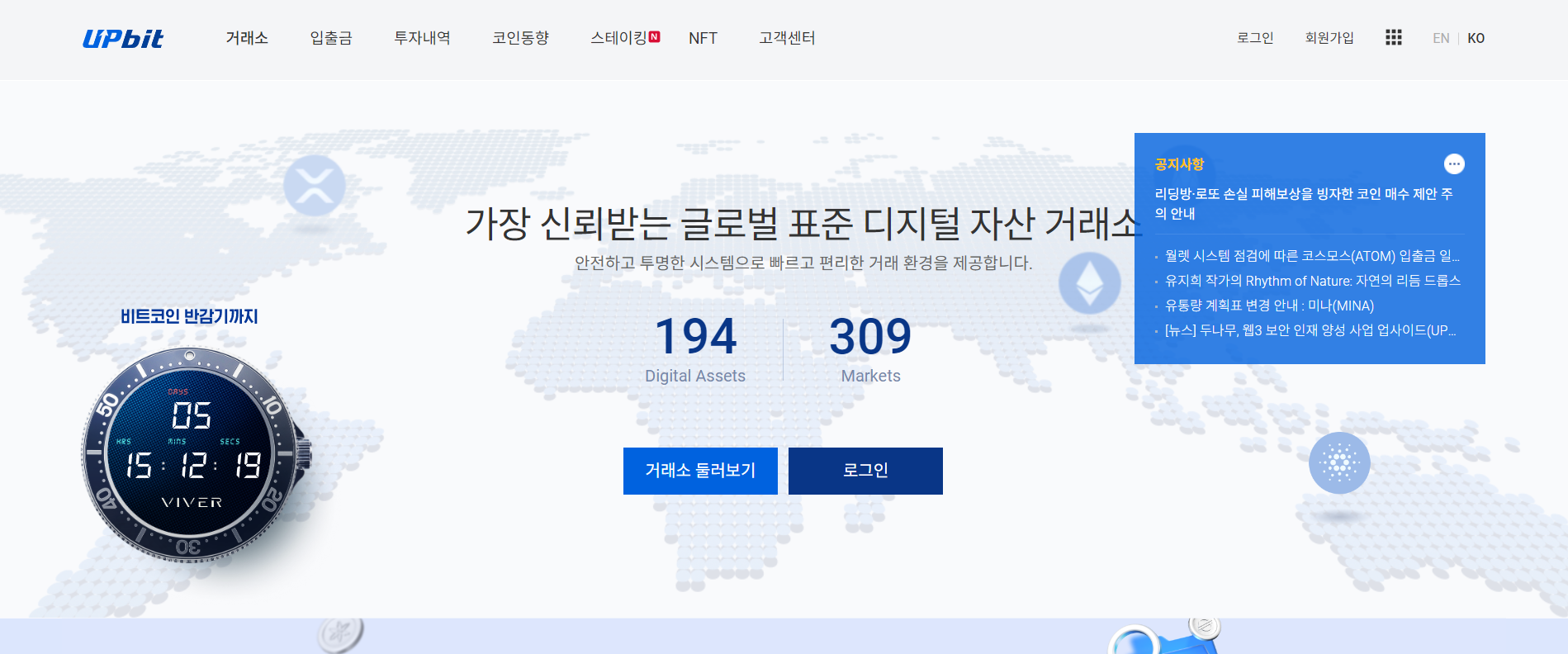Click the Cardano coin icon on map
The width and height of the screenshot is (1568, 654).
pos(1339,463)
